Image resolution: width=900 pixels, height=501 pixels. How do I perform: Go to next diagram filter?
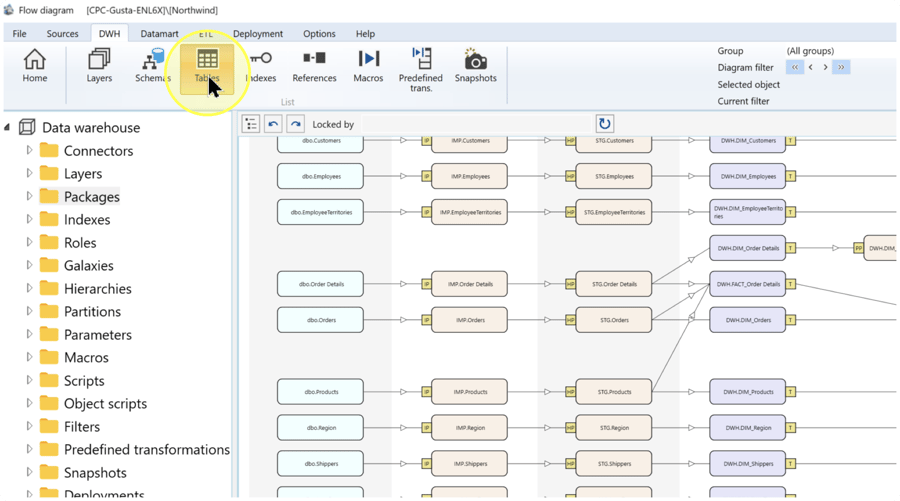pos(825,67)
